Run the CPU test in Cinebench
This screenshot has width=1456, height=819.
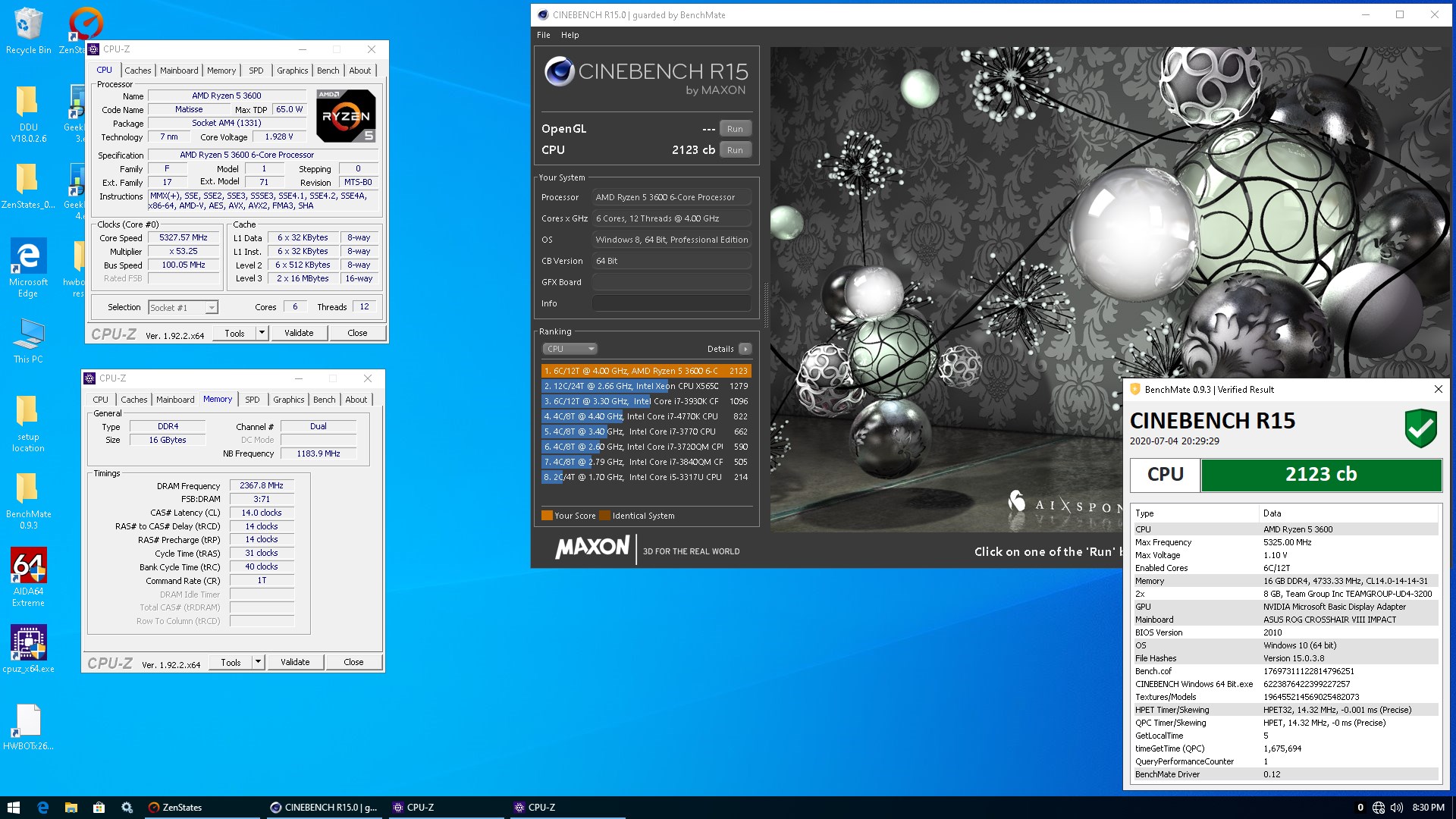(x=735, y=150)
